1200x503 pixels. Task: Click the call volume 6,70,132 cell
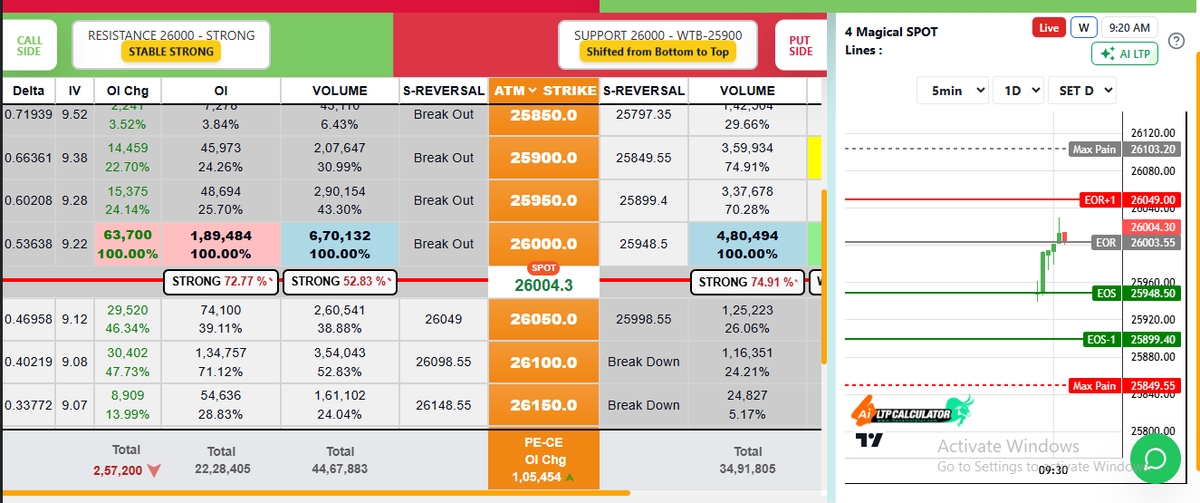[340, 244]
